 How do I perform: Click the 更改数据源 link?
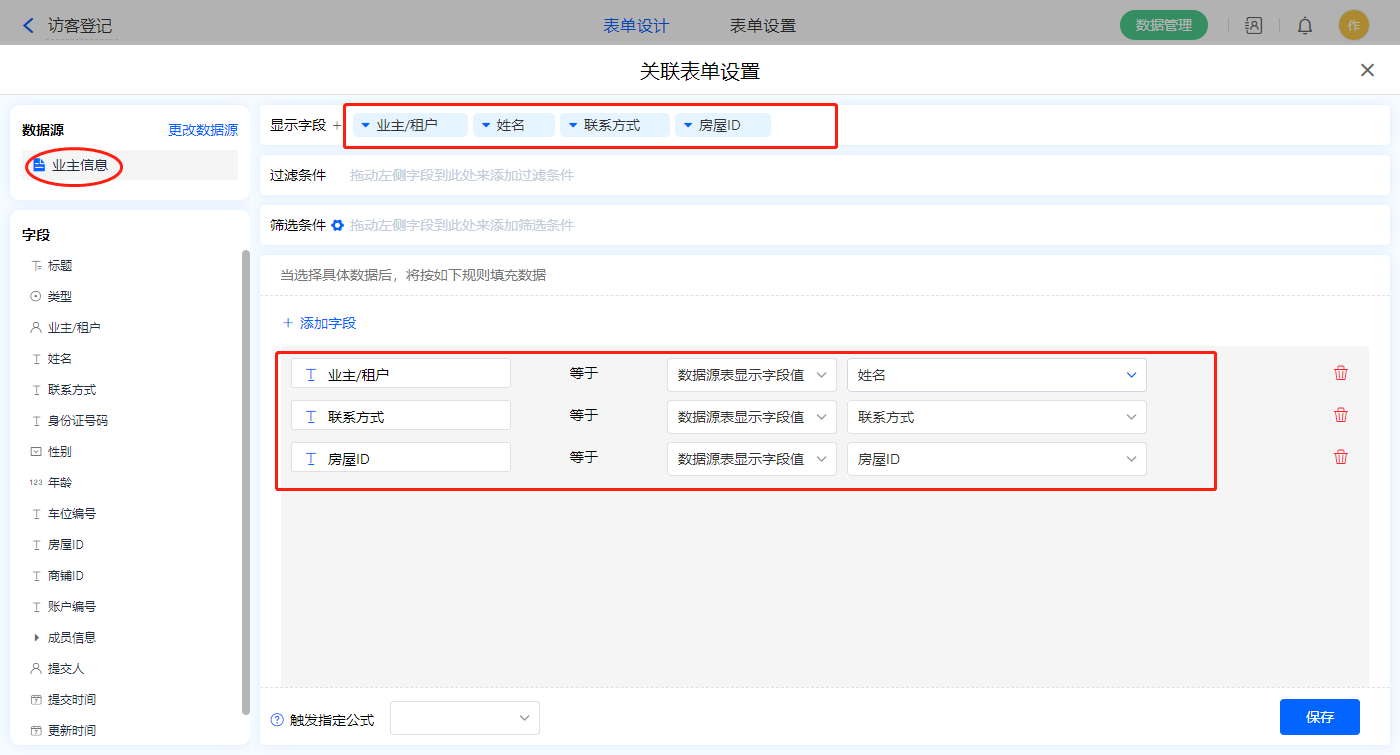pyautogui.click(x=203, y=130)
